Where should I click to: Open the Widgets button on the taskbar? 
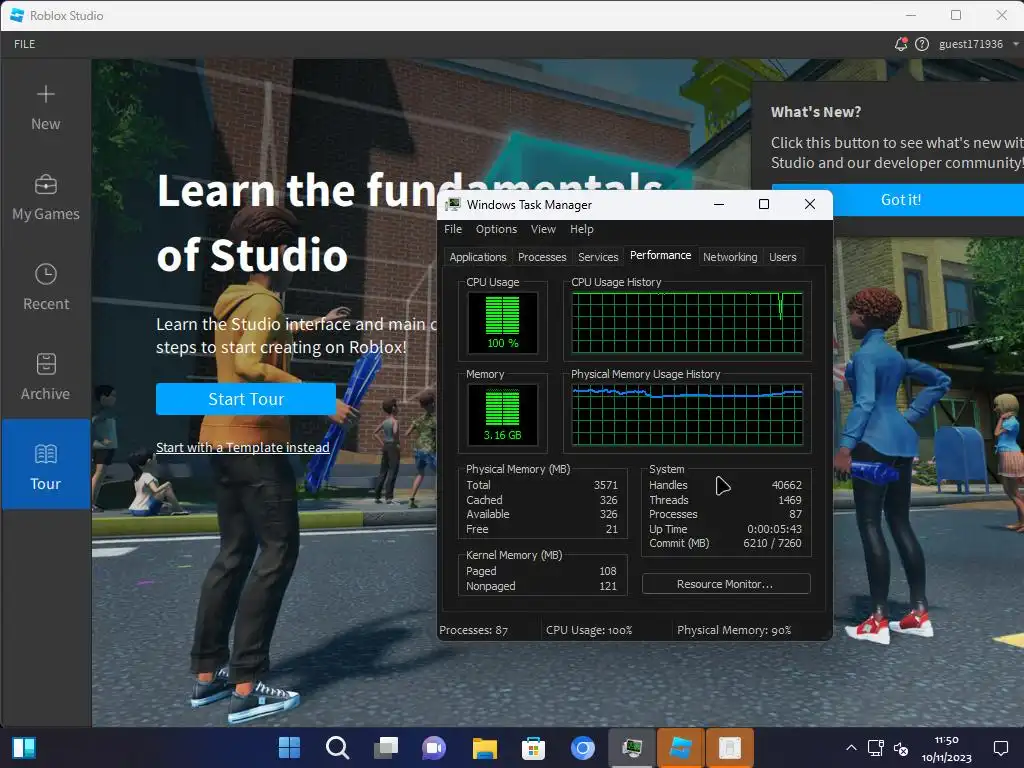pos(24,747)
